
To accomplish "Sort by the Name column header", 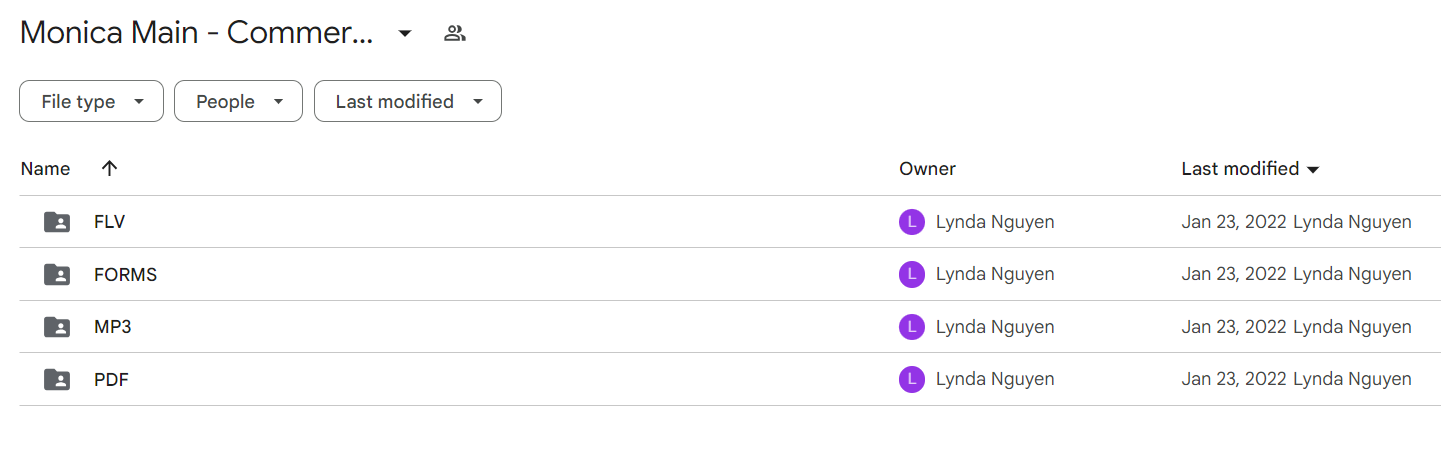I will 45,169.
